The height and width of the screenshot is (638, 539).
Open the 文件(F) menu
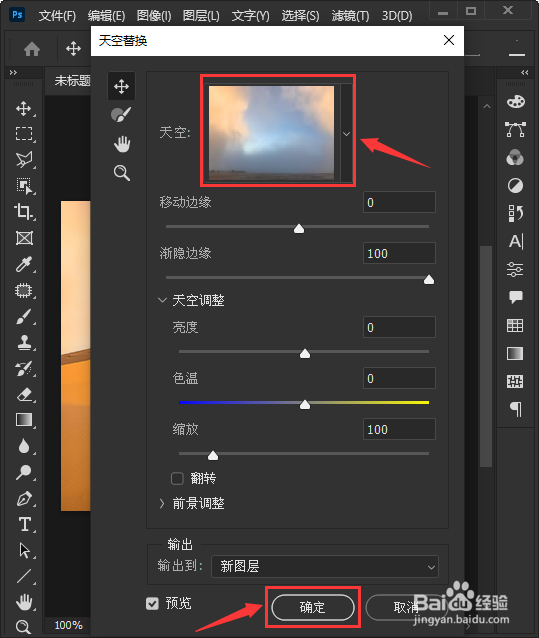(57, 15)
